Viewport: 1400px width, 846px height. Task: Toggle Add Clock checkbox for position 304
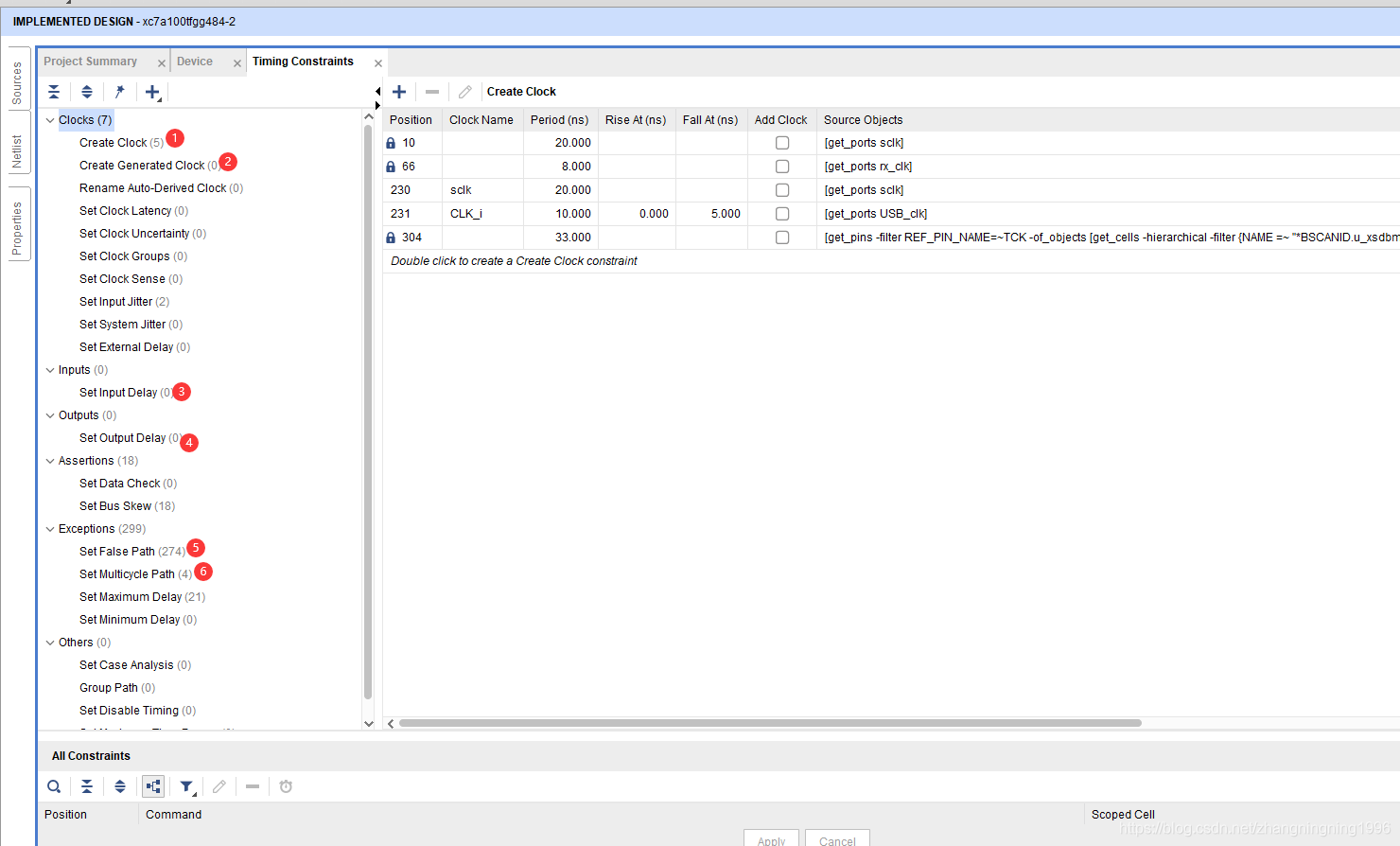pyautogui.click(x=782, y=238)
